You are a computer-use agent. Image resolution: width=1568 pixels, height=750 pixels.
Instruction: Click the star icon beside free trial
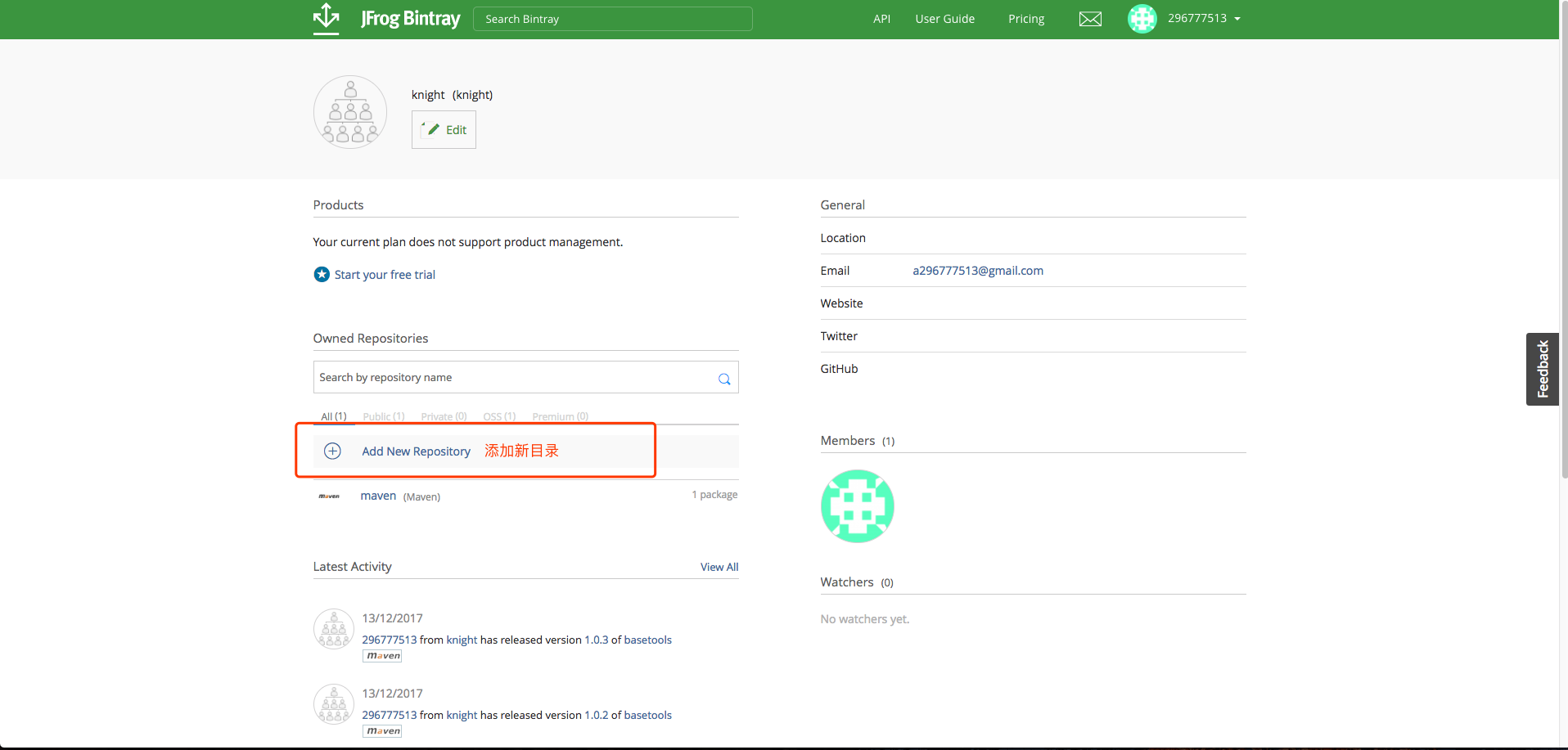click(322, 274)
